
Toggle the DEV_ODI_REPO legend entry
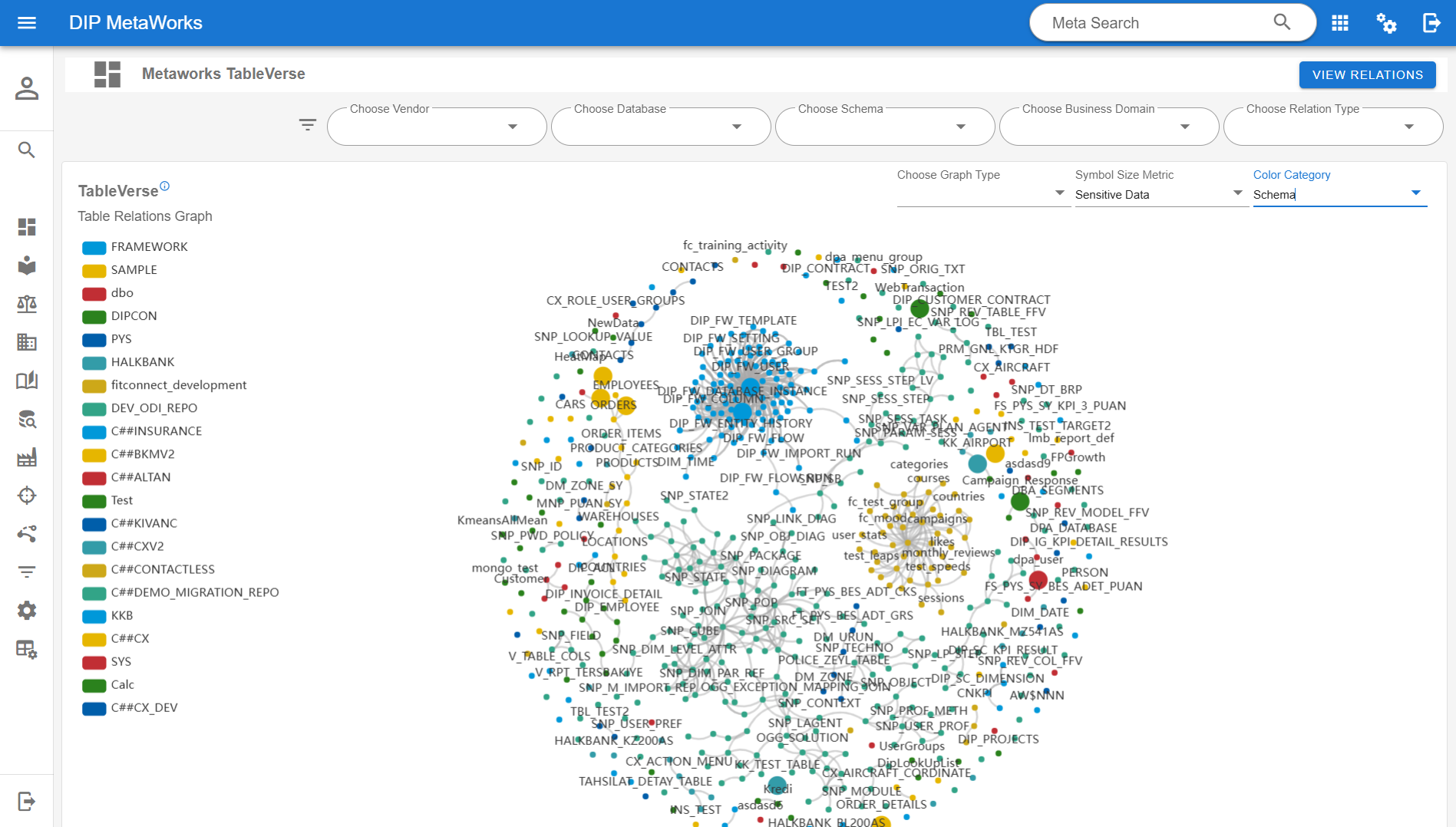140,408
